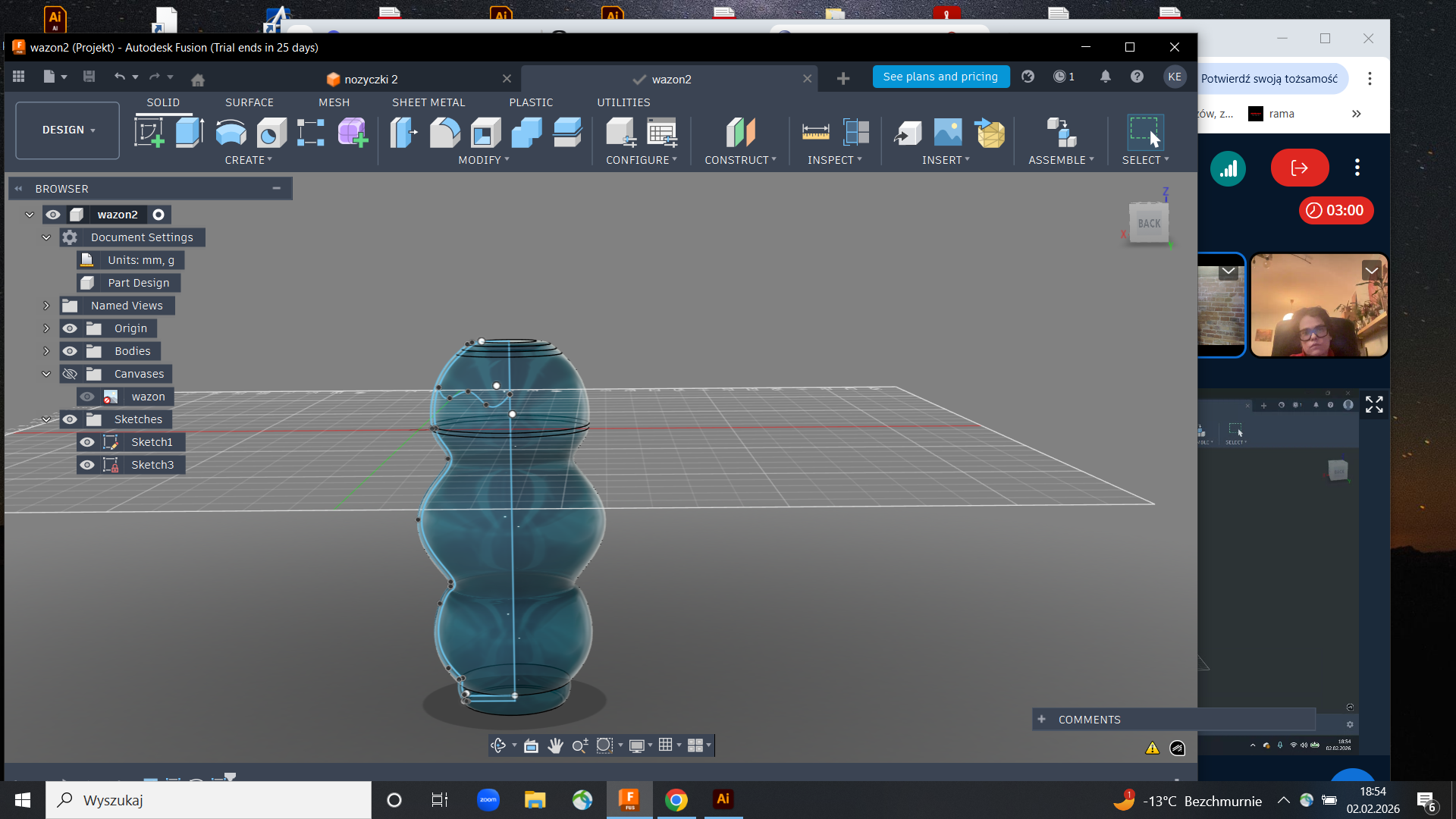This screenshot has height=819, width=1456.
Task: Toggle visibility of the Bodies folder
Action: point(70,351)
